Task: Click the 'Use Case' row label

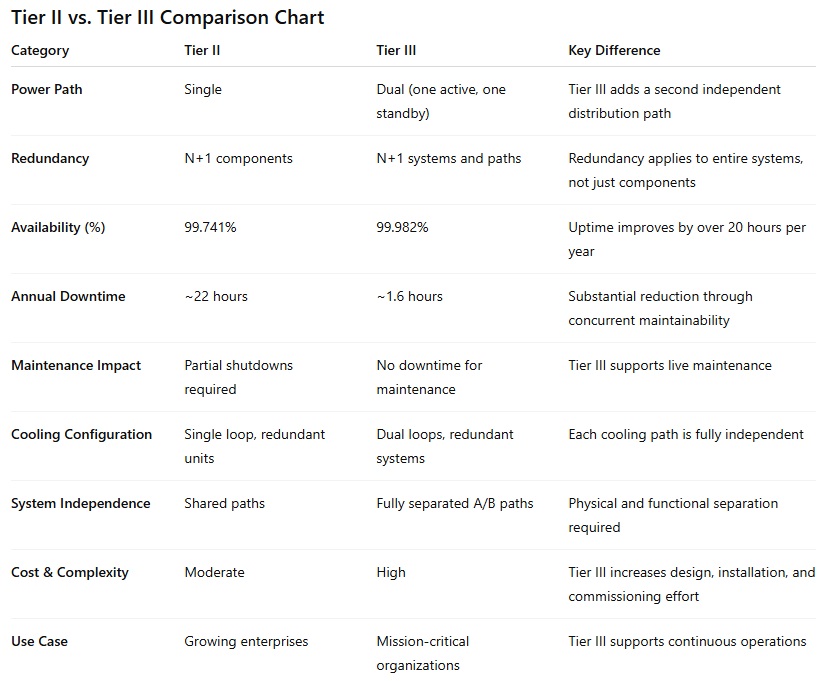Action: [40, 641]
